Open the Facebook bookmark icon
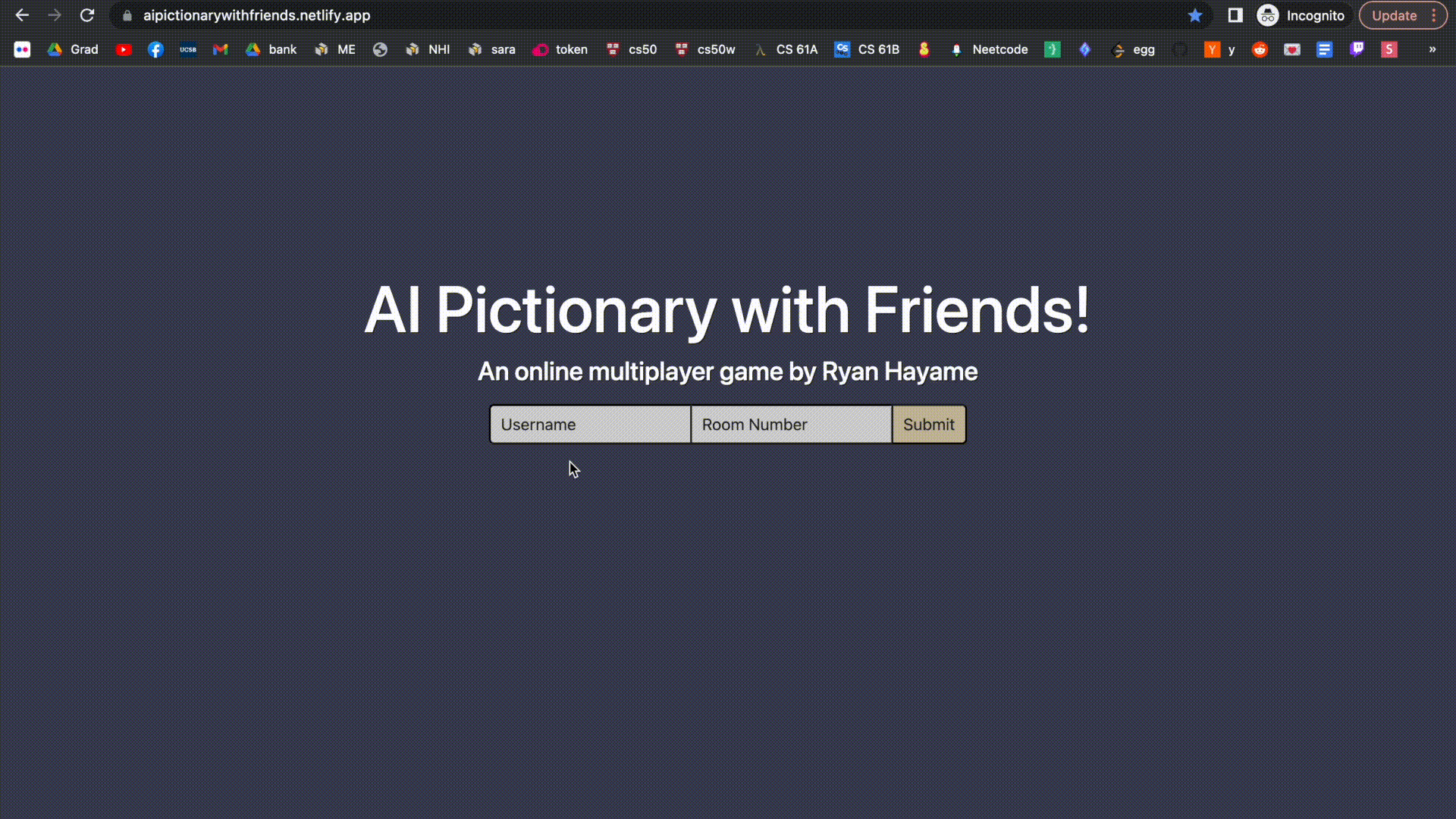 155,49
